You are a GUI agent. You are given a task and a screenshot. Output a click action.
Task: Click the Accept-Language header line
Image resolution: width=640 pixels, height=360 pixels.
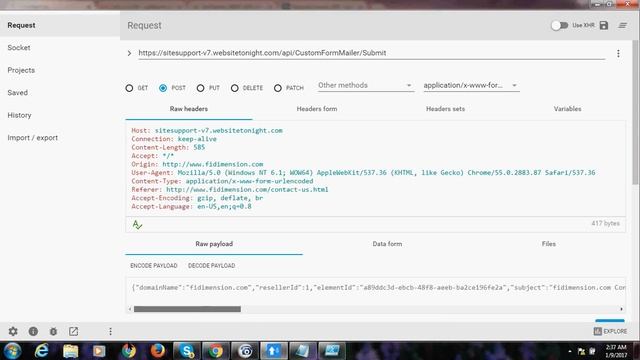[191, 207]
